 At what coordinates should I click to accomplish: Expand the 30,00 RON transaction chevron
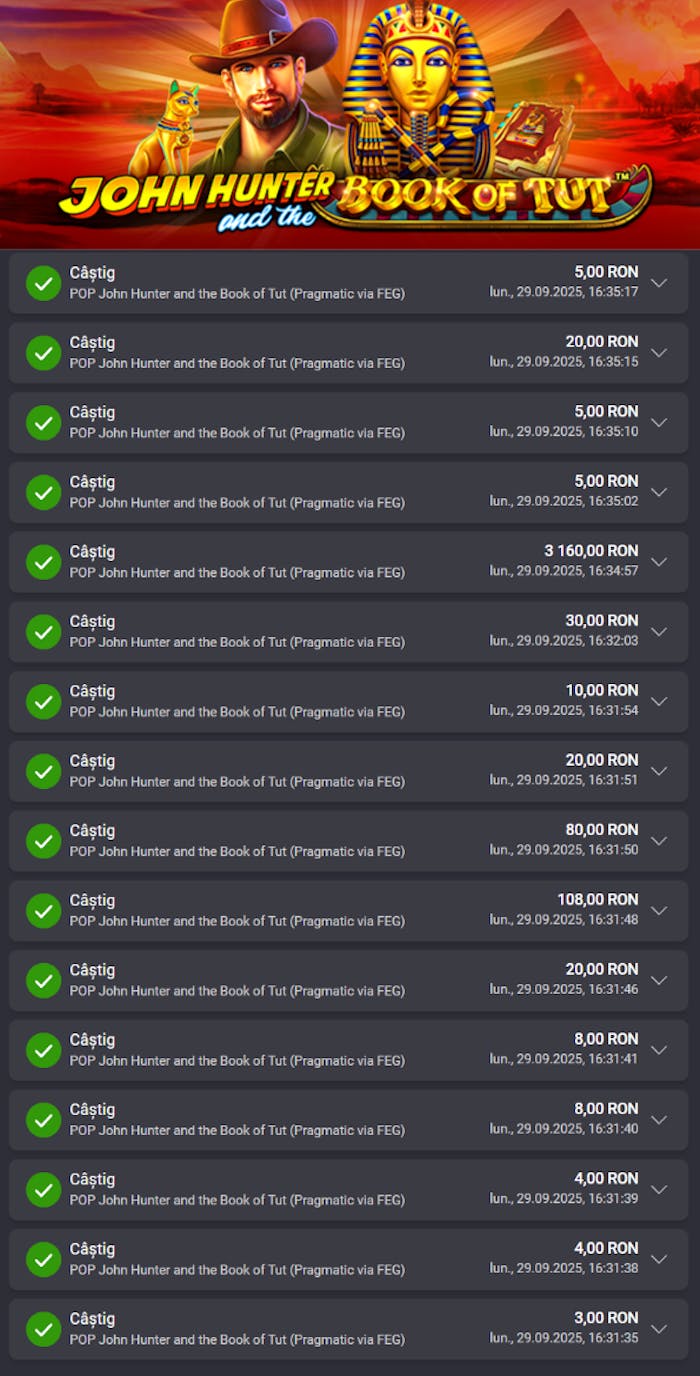[x=658, y=632]
